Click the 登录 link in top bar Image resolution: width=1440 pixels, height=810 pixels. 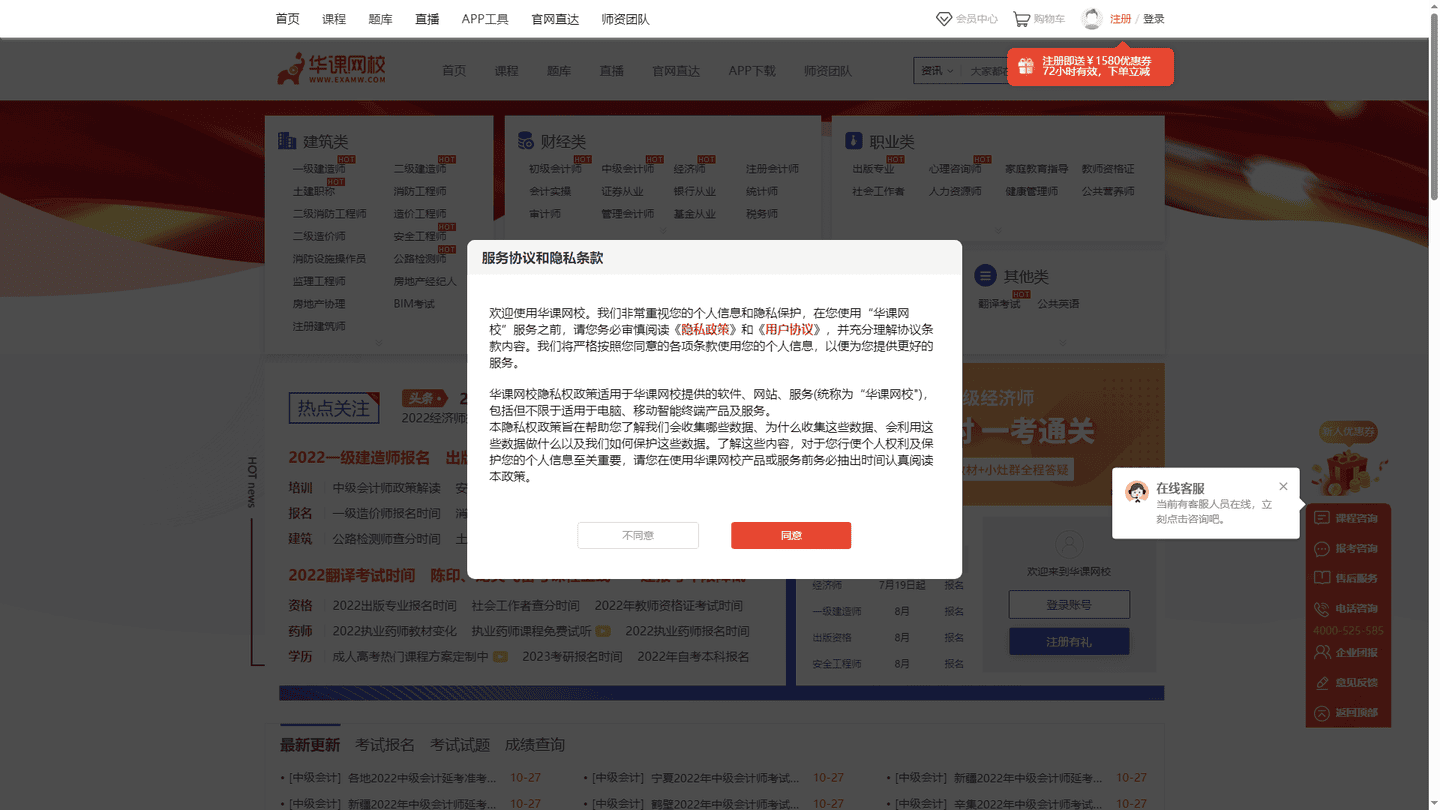click(1154, 19)
